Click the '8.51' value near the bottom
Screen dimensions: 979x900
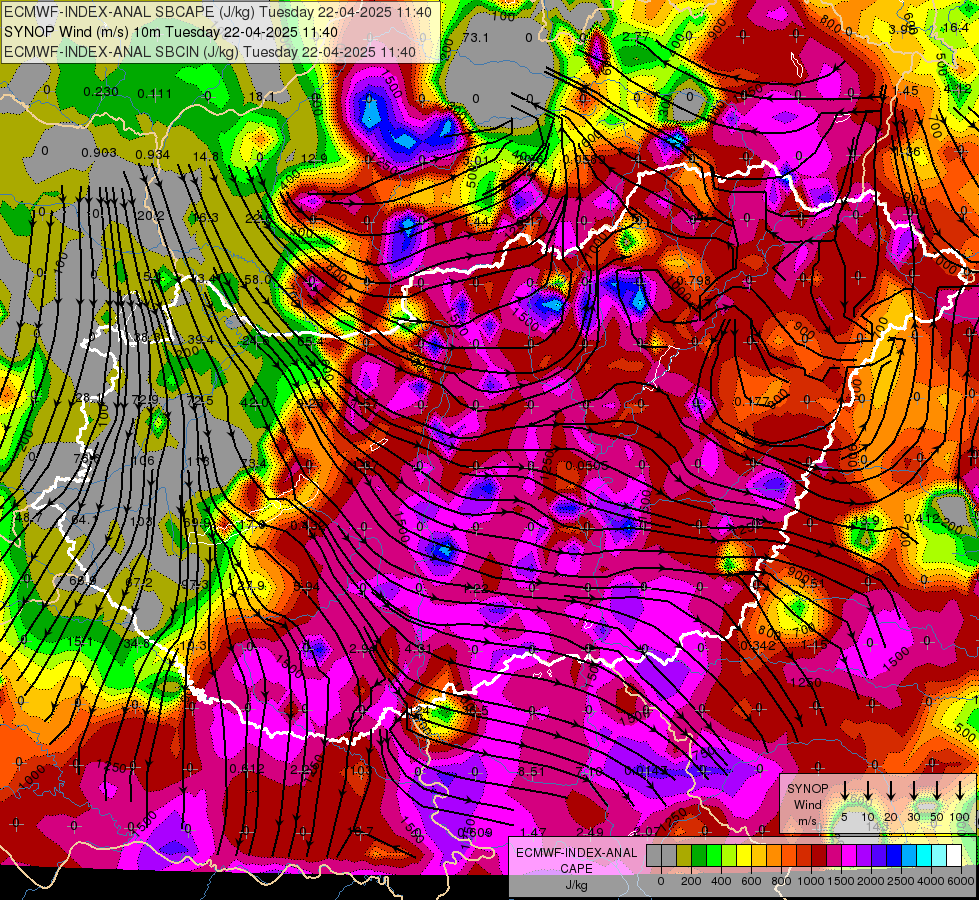[531, 771]
